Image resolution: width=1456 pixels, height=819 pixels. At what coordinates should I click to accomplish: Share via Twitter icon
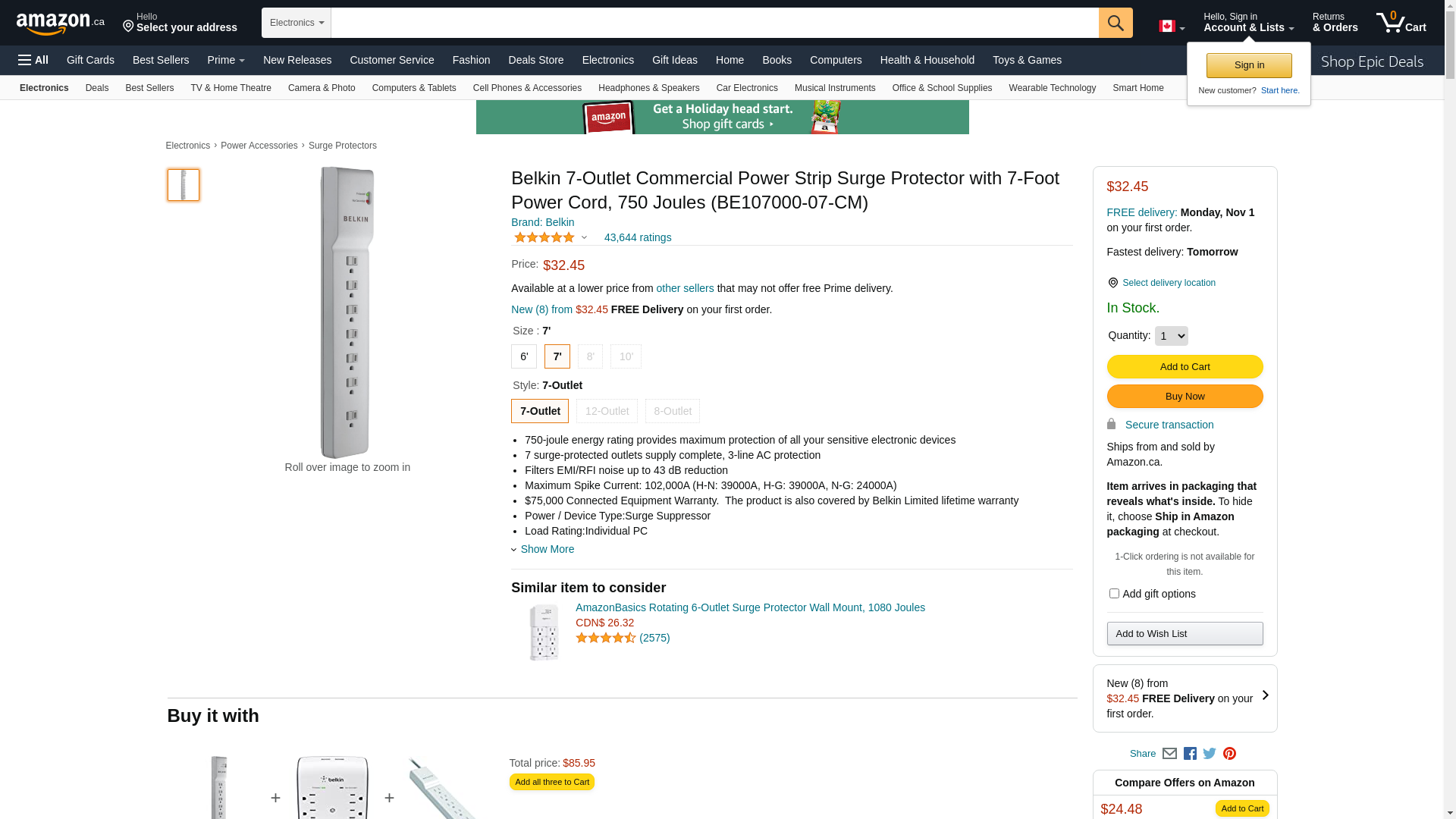(1210, 754)
